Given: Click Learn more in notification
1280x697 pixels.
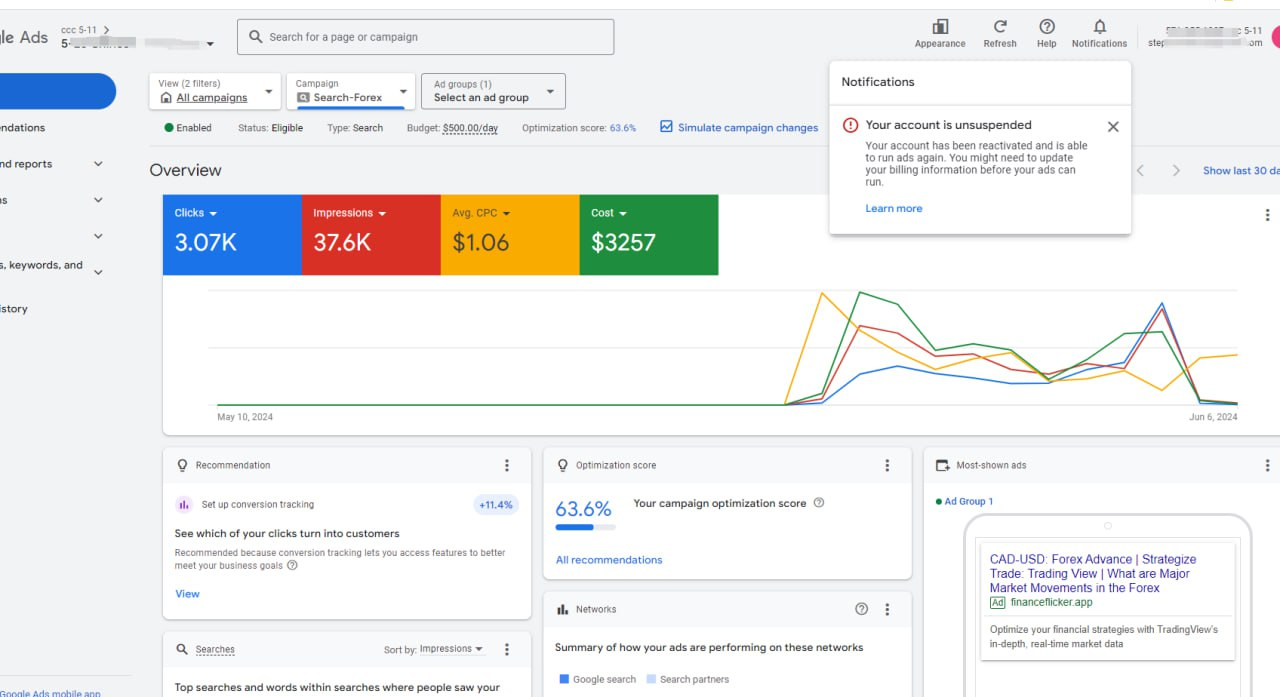Looking at the screenshot, I should (894, 209).
